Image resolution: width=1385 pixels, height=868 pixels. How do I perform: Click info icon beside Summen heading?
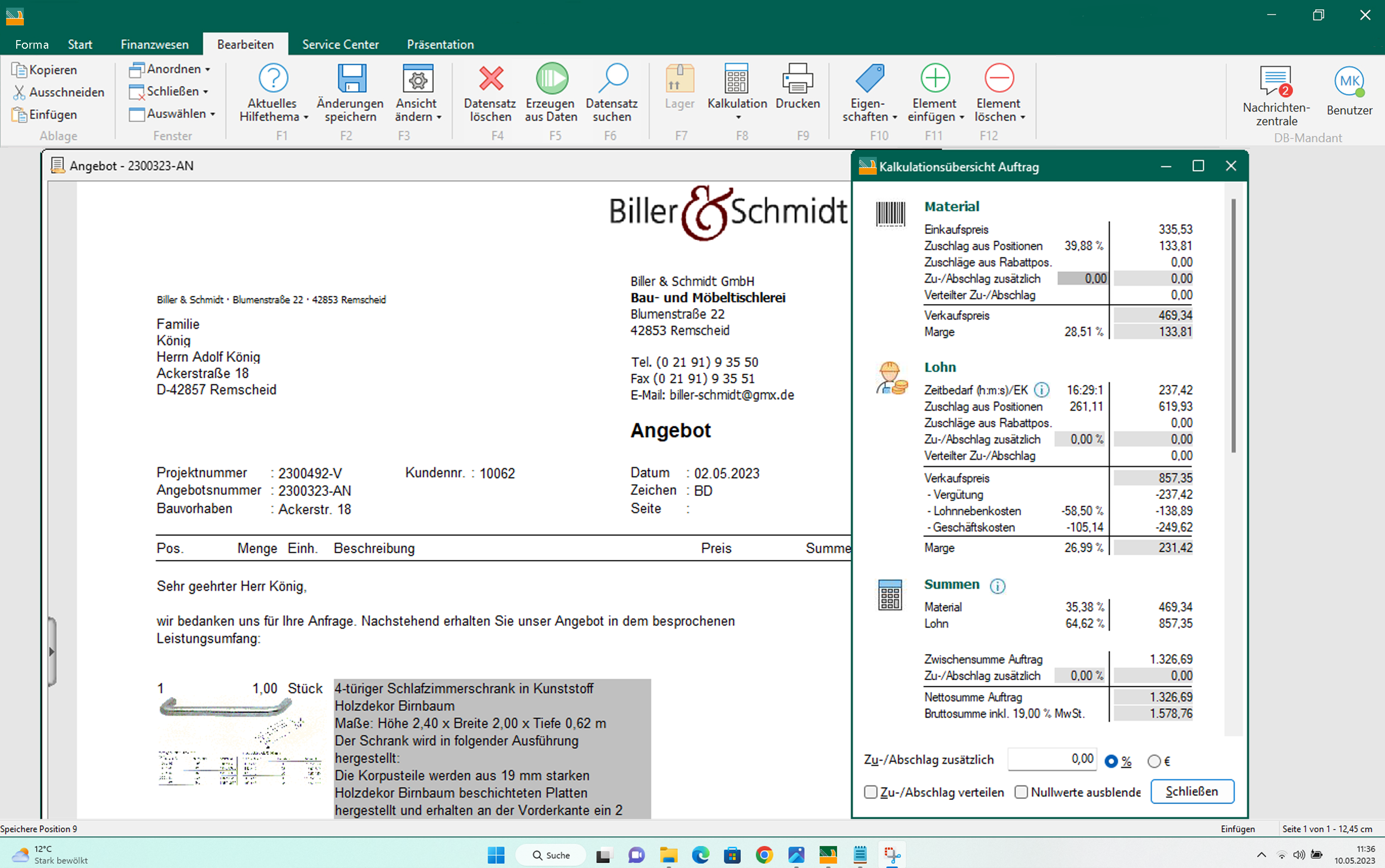coord(998,586)
